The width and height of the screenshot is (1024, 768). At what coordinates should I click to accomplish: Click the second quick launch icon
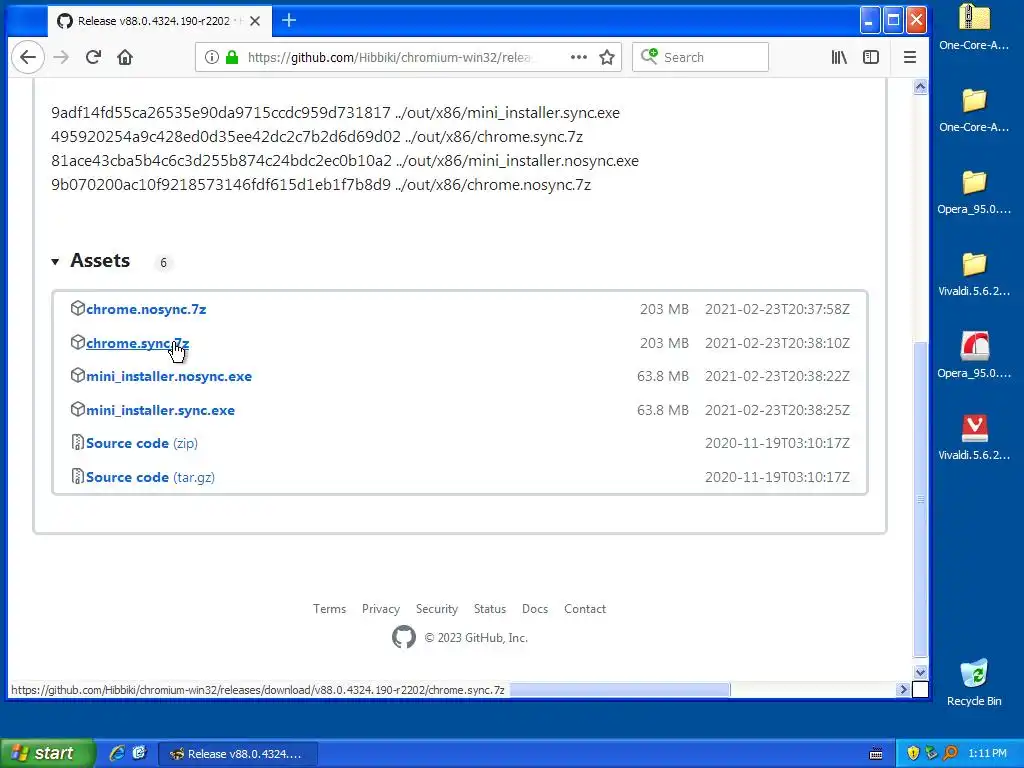click(140, 753)
